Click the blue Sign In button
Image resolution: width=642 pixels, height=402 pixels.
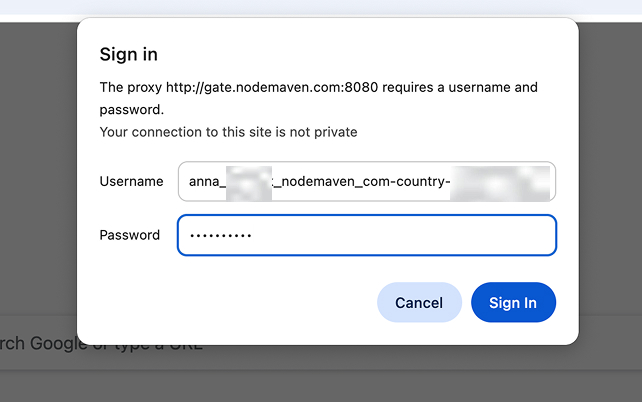tap(513, 303)
